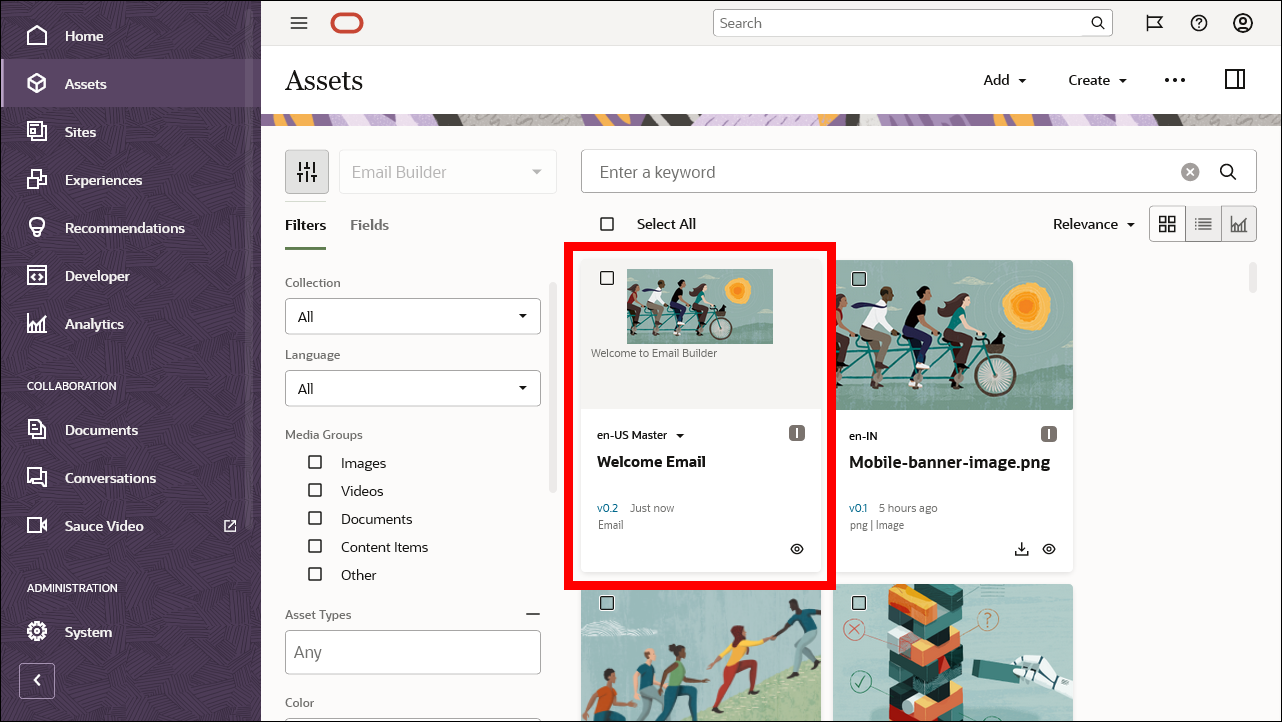Download the Mobile-banner-image.png asset
Screen dimensions: 1282x722
tap(1021, 548)
